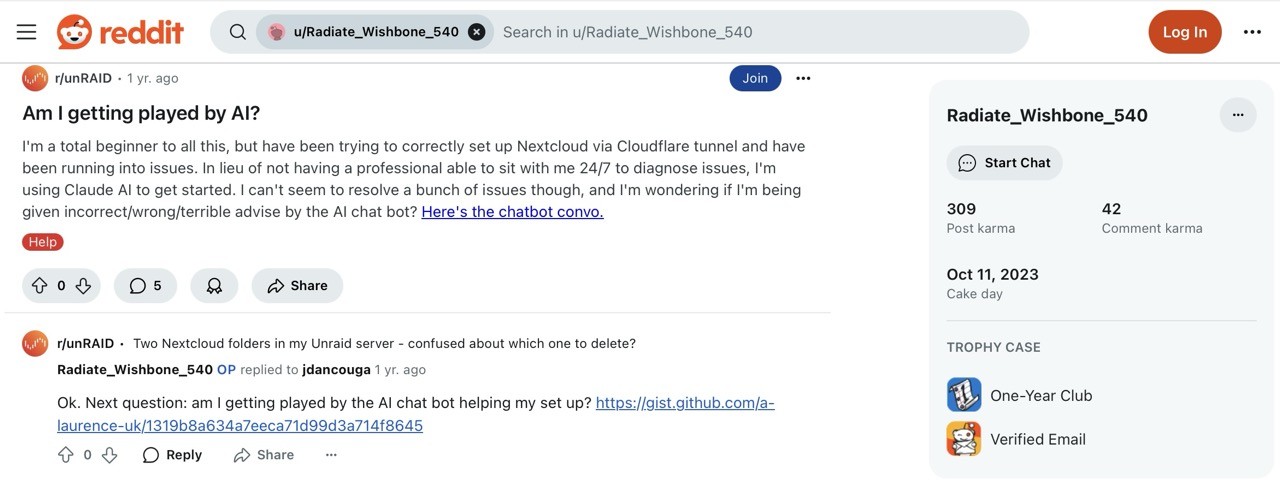The image size is (1280, 483).
Task: Open the 'Here's the chatbot convo' link
Action: tap(512, 212)
